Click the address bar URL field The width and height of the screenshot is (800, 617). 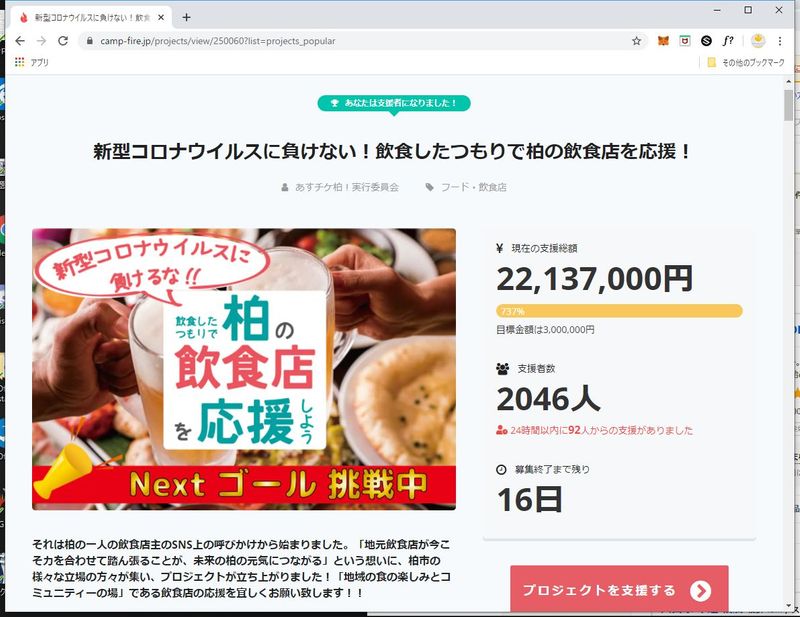[x=357, y=41]
